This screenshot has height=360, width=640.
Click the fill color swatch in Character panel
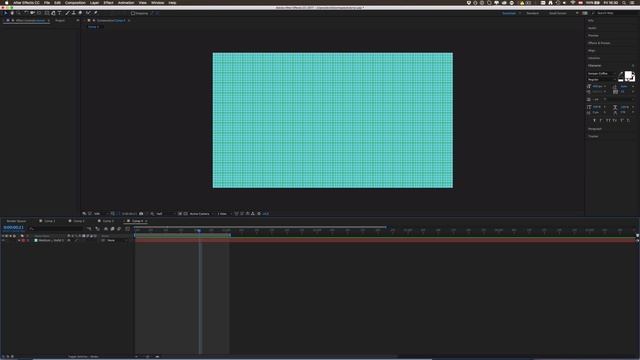pos(628,75)
